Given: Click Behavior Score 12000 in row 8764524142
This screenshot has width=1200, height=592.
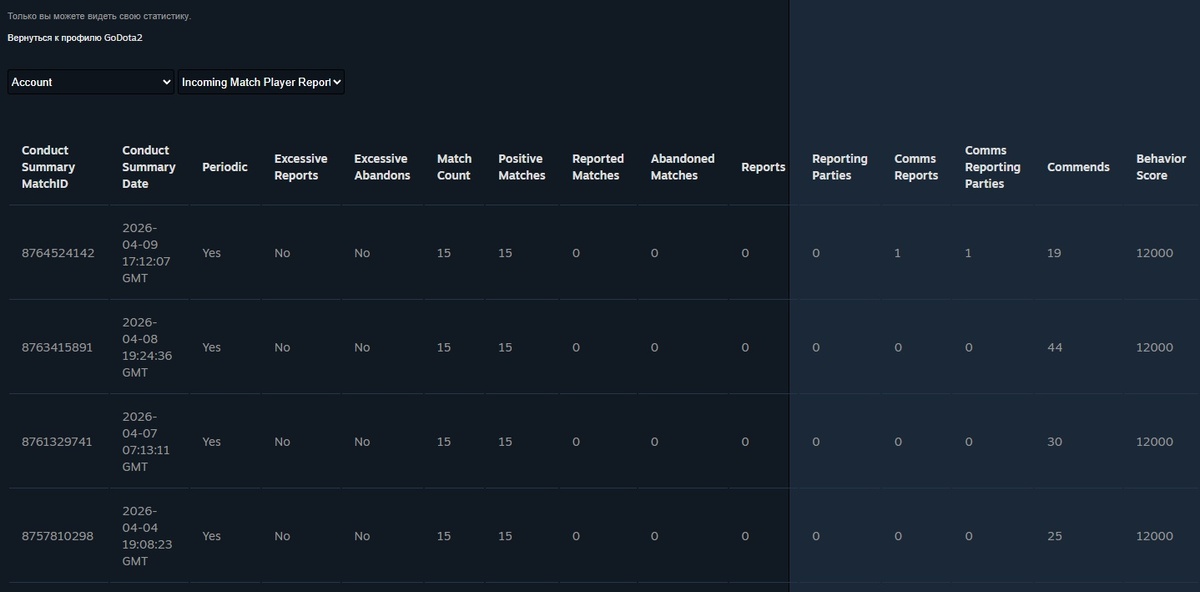Looking at the screenshot, I should (x=1155, y=253).
